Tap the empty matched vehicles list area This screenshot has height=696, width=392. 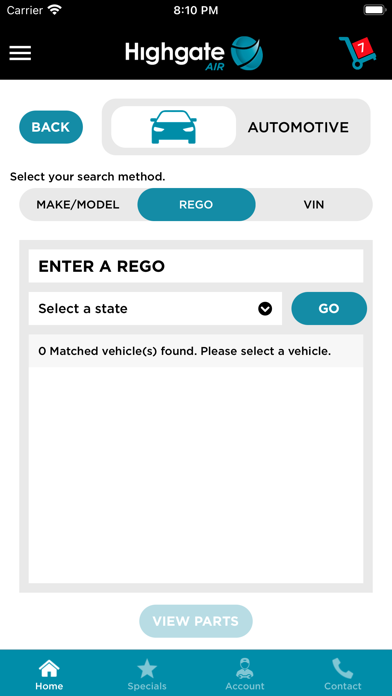pyautogui.click(x=196, y=475)
